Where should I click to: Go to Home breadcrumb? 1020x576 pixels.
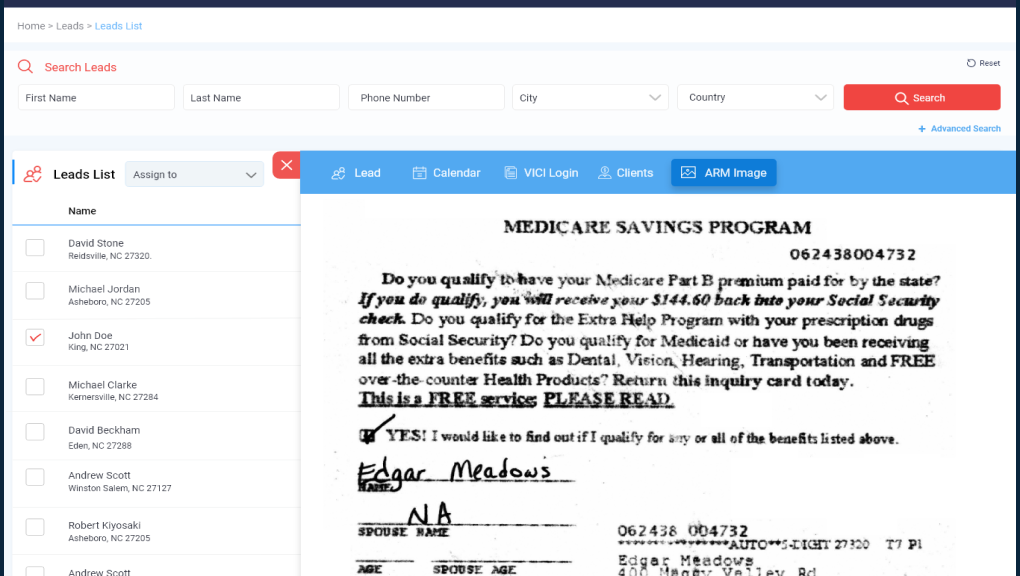[31, 26]
